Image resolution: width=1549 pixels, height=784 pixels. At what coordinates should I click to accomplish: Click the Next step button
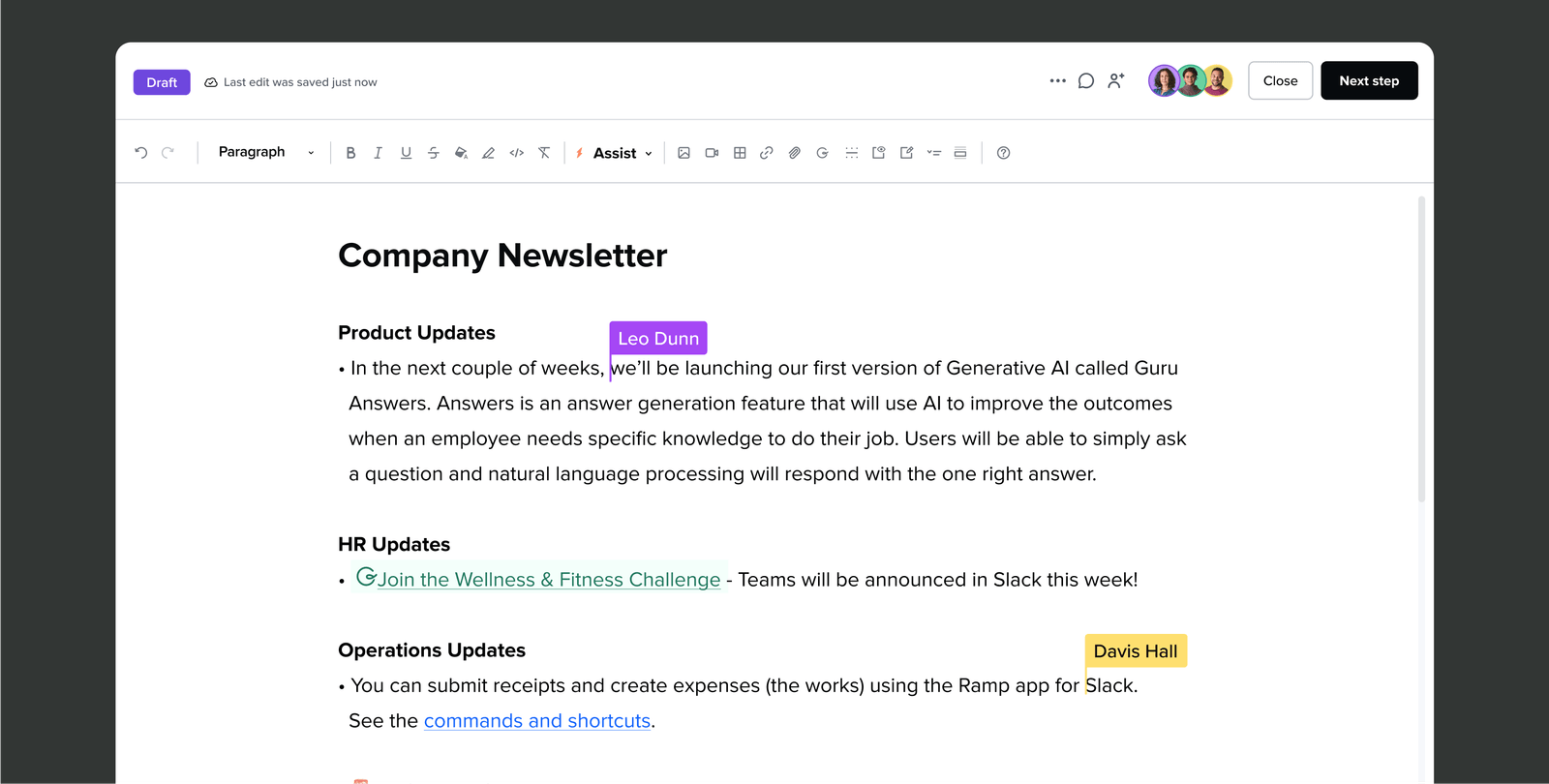[x=1369, y=81]
